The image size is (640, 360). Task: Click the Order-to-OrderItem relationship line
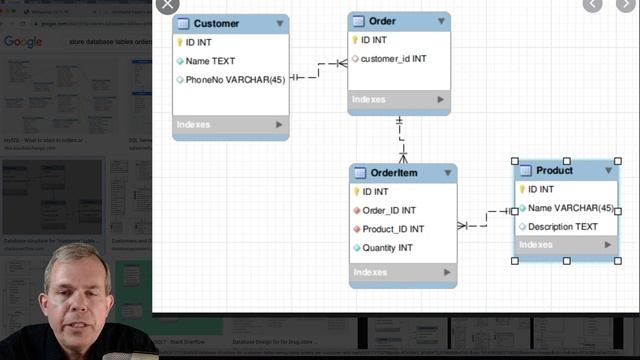coord(401,140)
